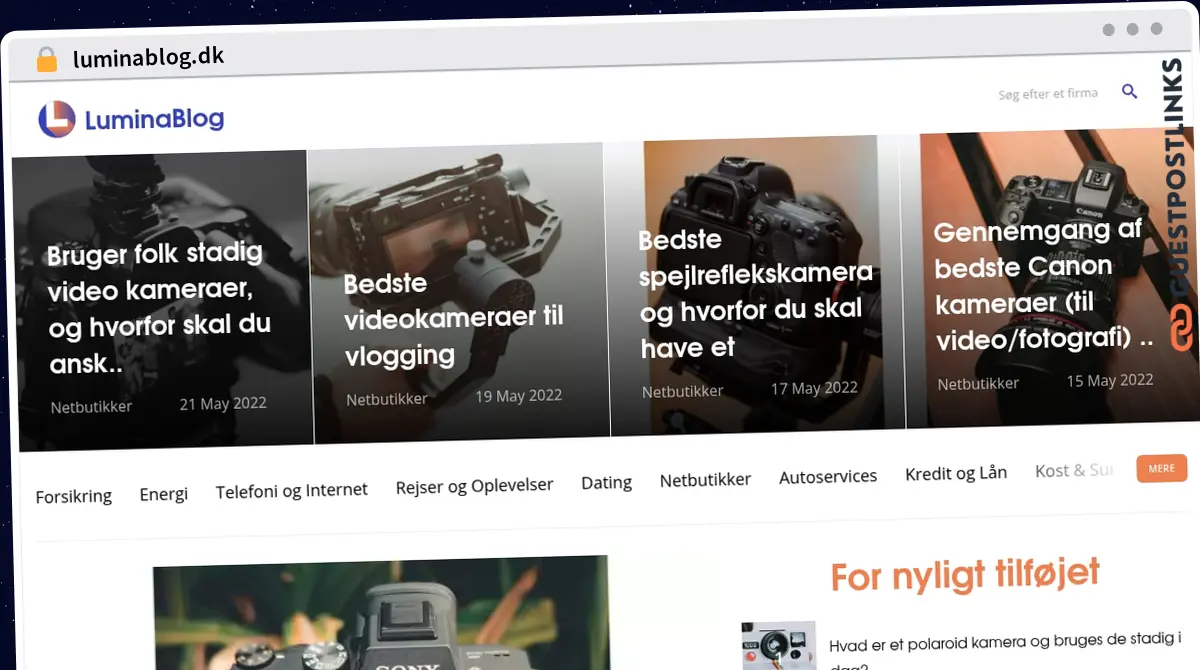Select the Forsikring category
1200x670 pixels.
coord(74,496)
